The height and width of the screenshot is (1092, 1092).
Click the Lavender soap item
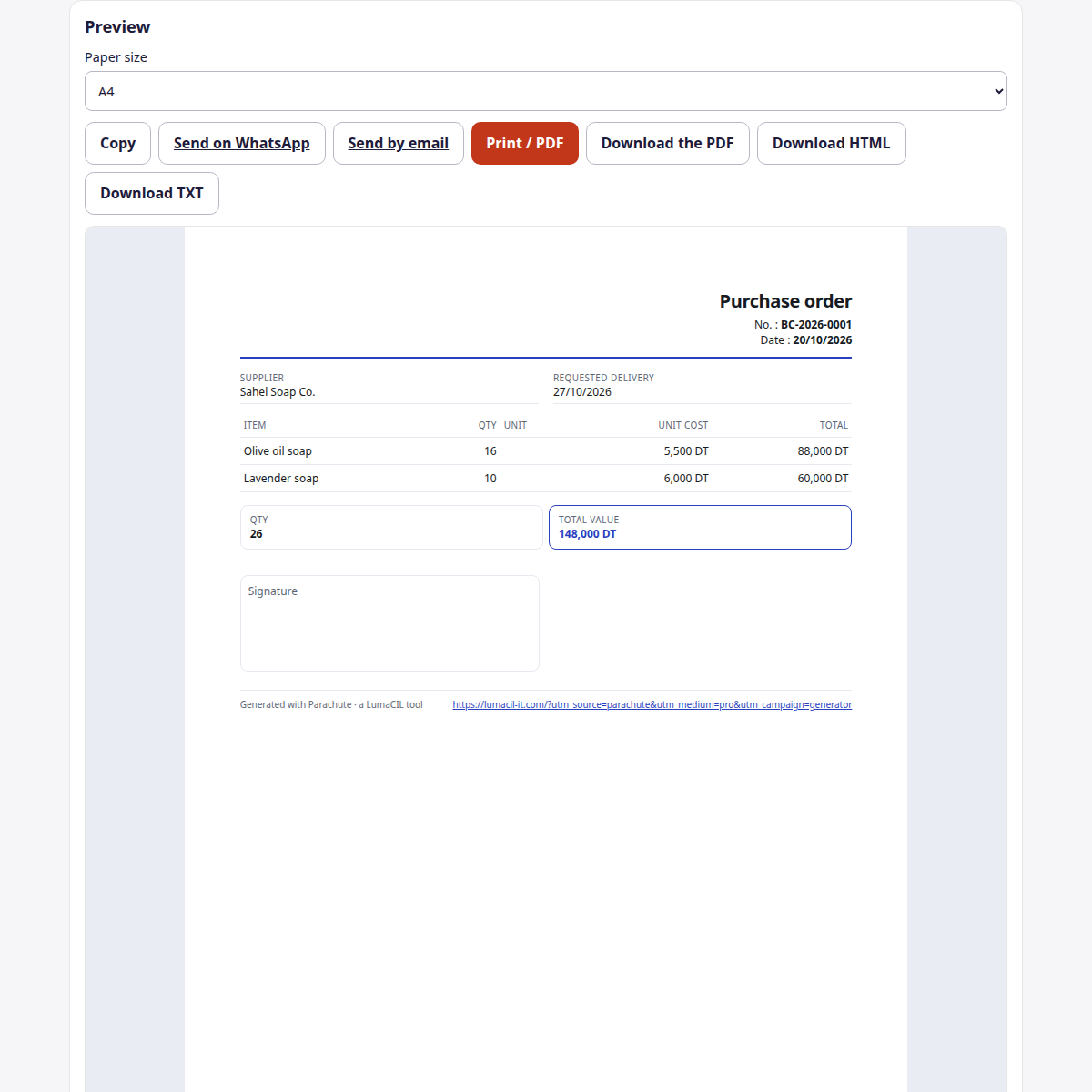click(x=281, y=479)
